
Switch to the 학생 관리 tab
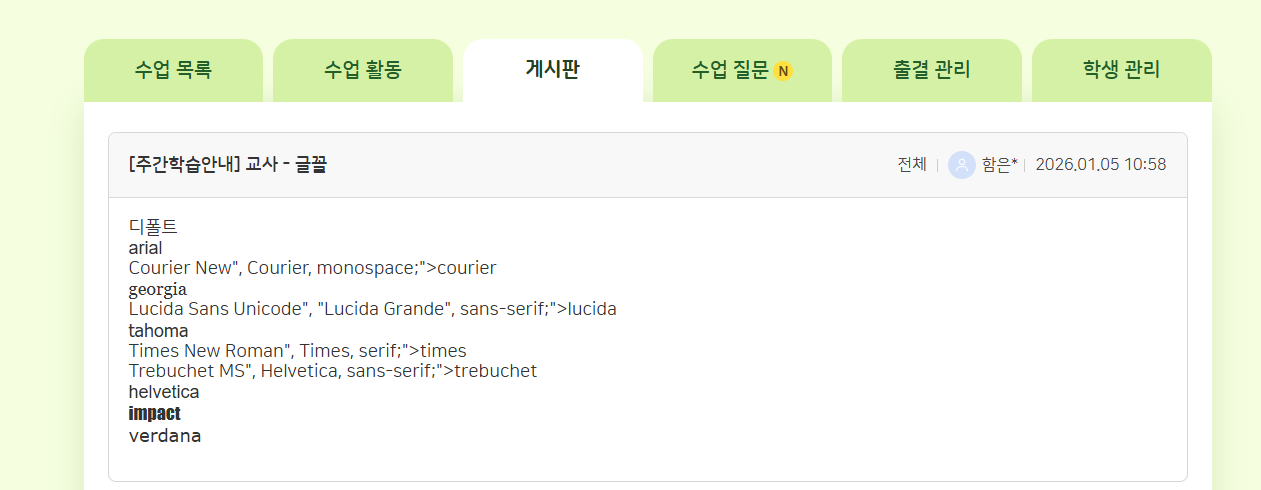click(x=1121, y=70)
